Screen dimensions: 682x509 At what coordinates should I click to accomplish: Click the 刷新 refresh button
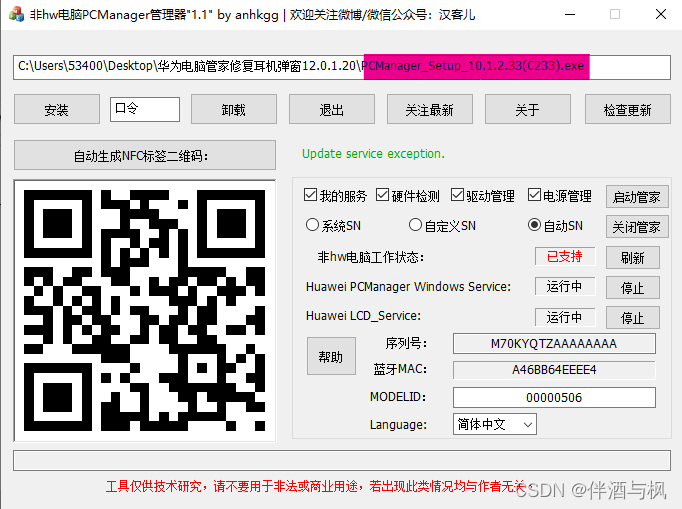point(632,258)
